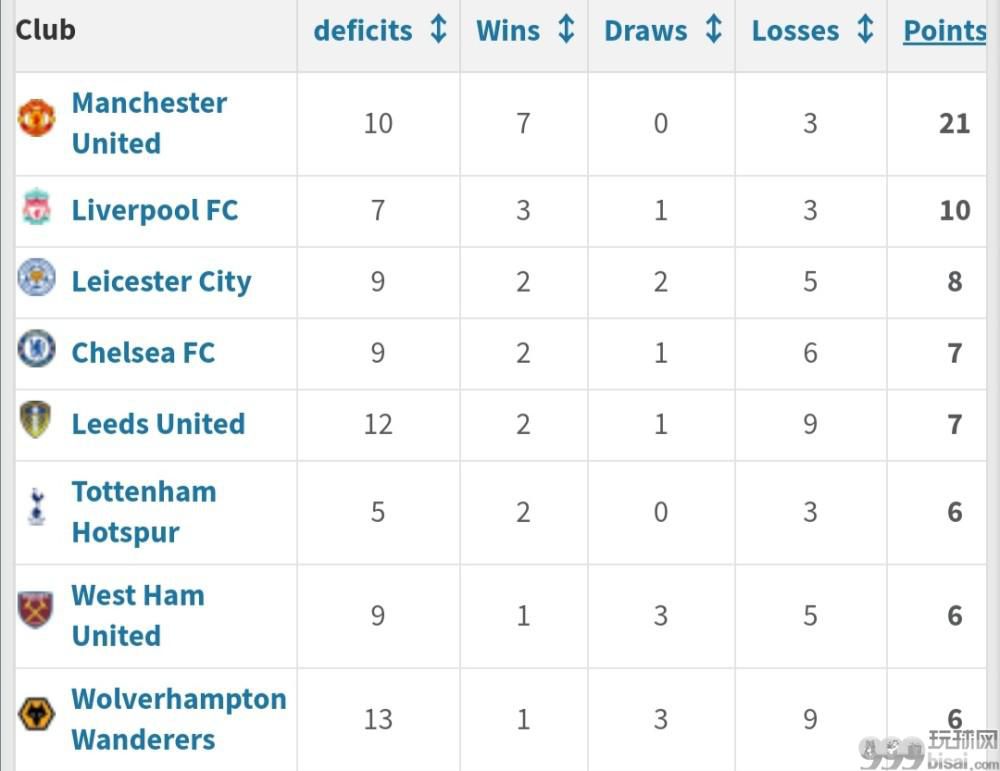Open the Leicester City team link
The image size is (1000, 771).
pyautogui.click(x=161, y=282)
